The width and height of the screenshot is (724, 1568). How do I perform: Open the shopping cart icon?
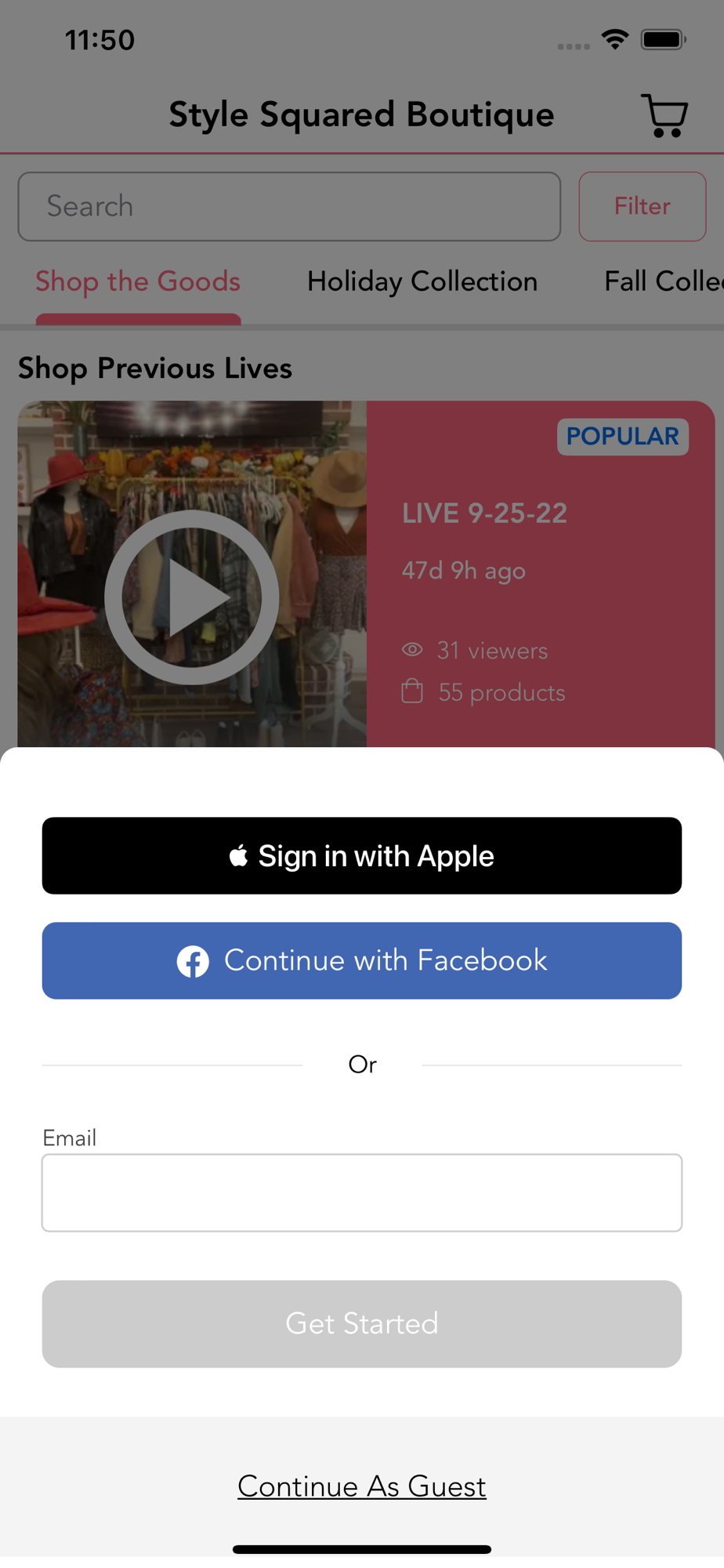pos(664,116)
